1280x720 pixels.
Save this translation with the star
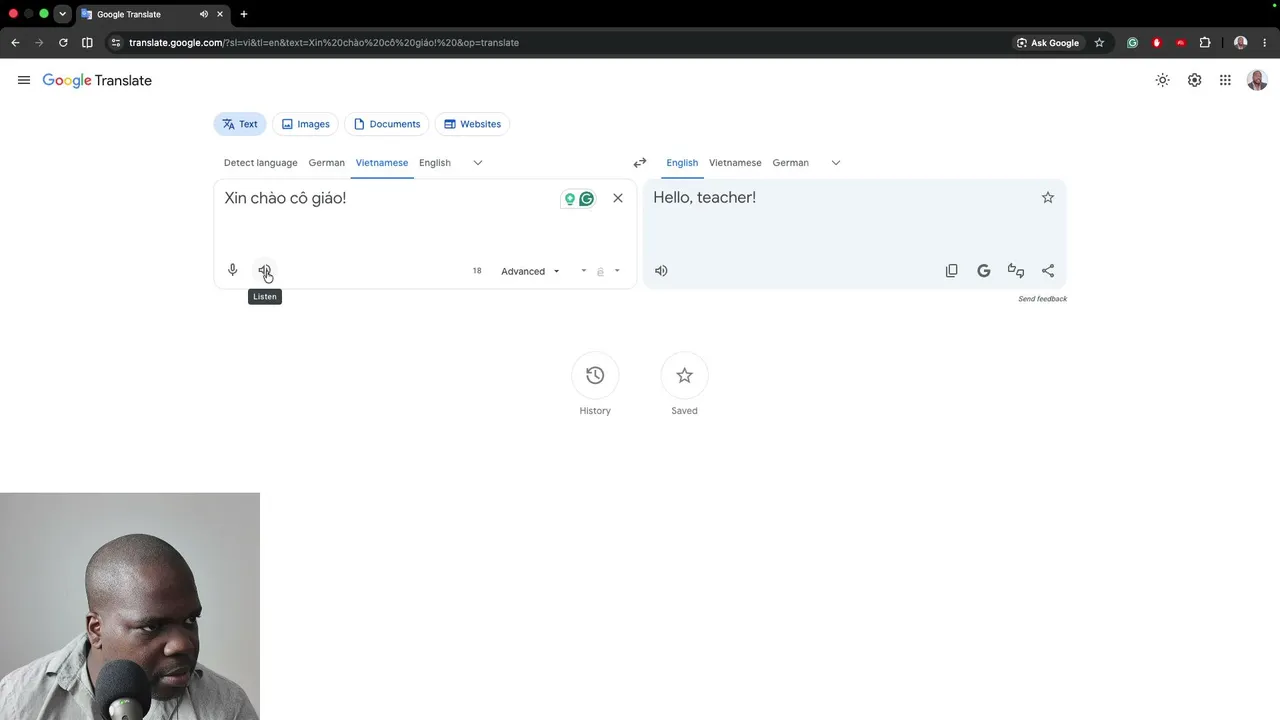[x=1048, y=198]
